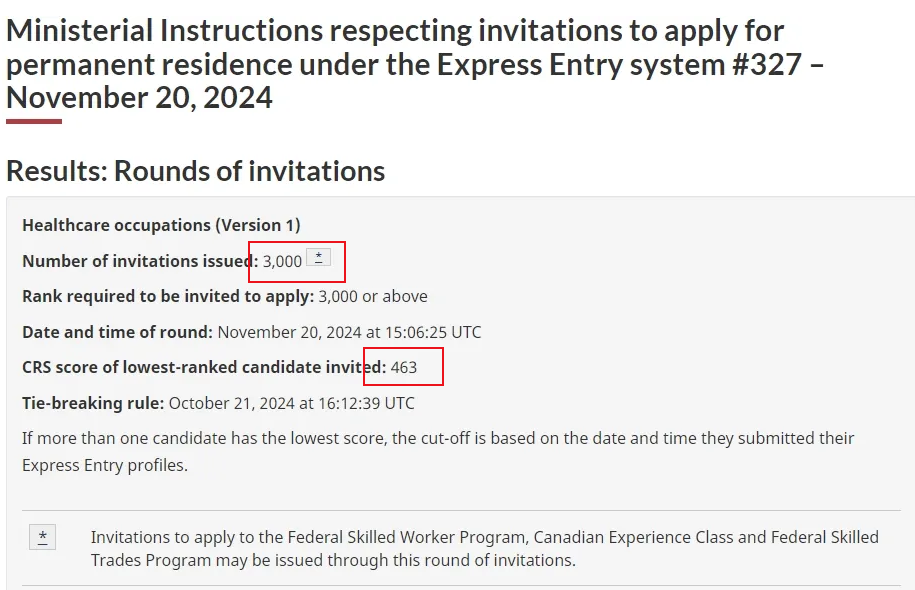Click the 'Number of invitations issued' label
The height and width of the screenshot is (590, 915).
tap(139, 261)
